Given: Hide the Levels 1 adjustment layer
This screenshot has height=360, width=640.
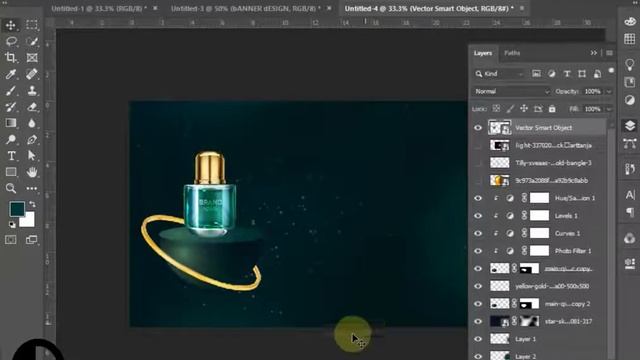Looking at the screenshot, I should click(x=478, y=216).
